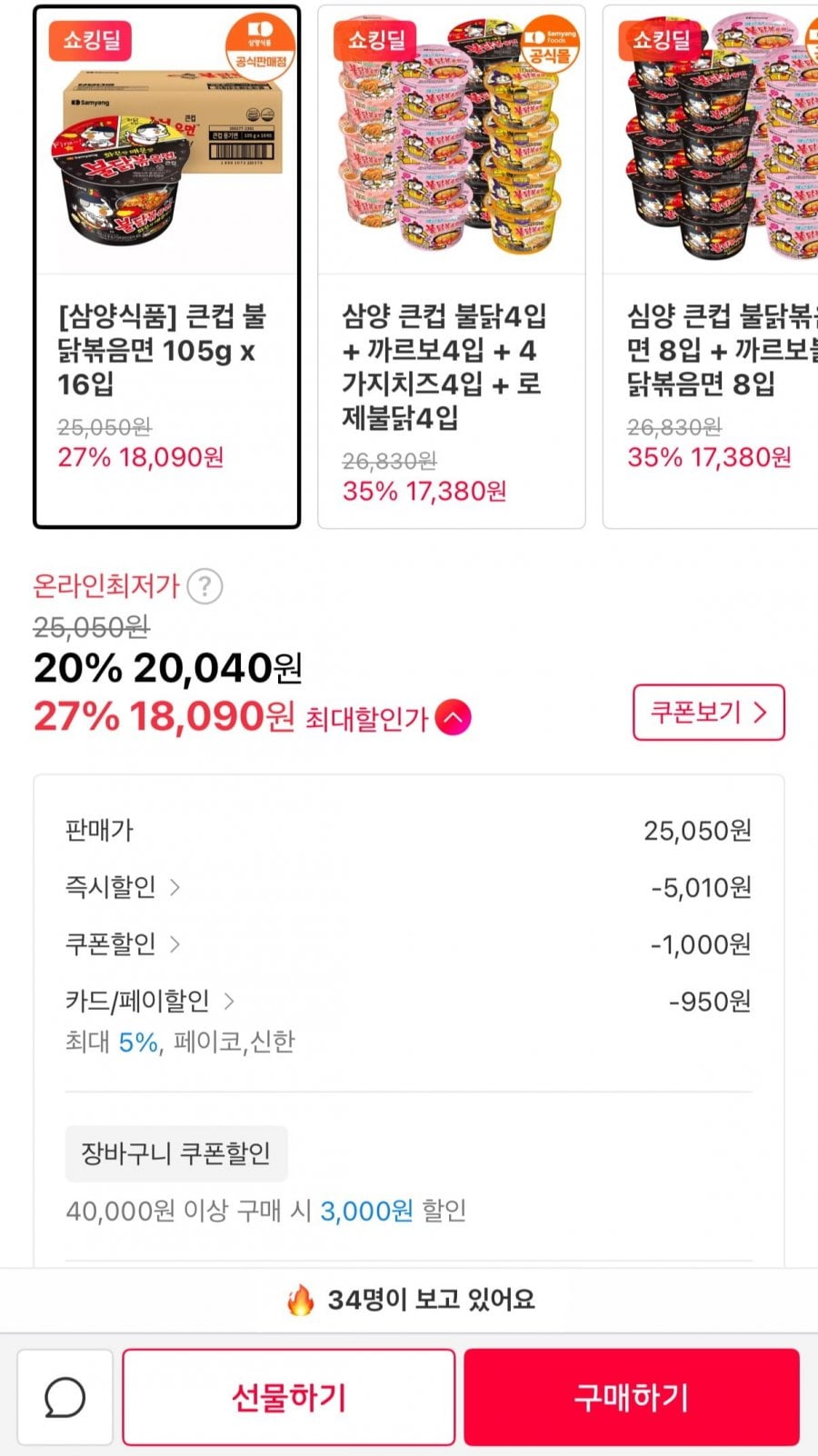Tap the 3,000원 cart coupon discount text

click(366, 1211)
